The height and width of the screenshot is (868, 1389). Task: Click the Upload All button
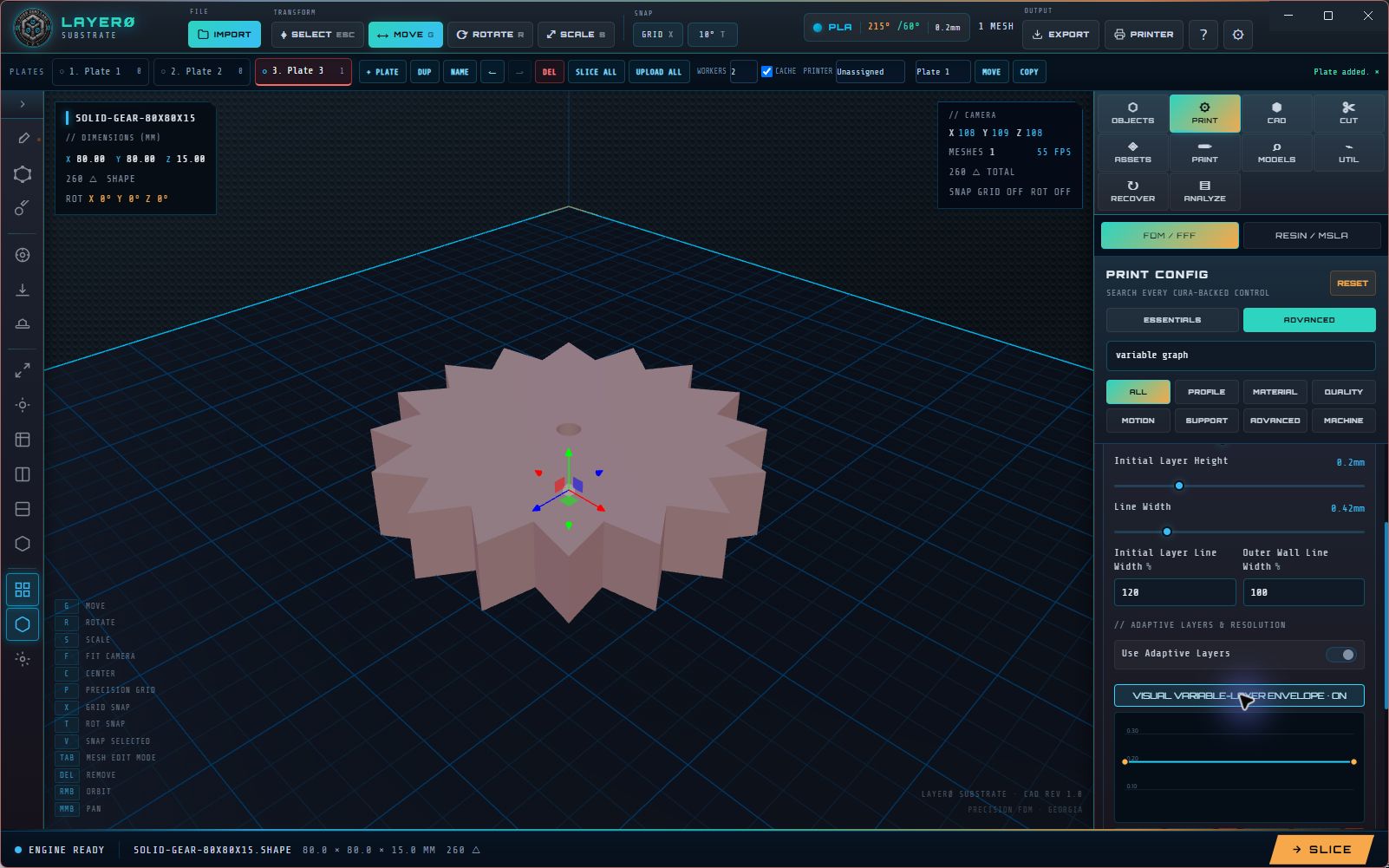(658, 72)
